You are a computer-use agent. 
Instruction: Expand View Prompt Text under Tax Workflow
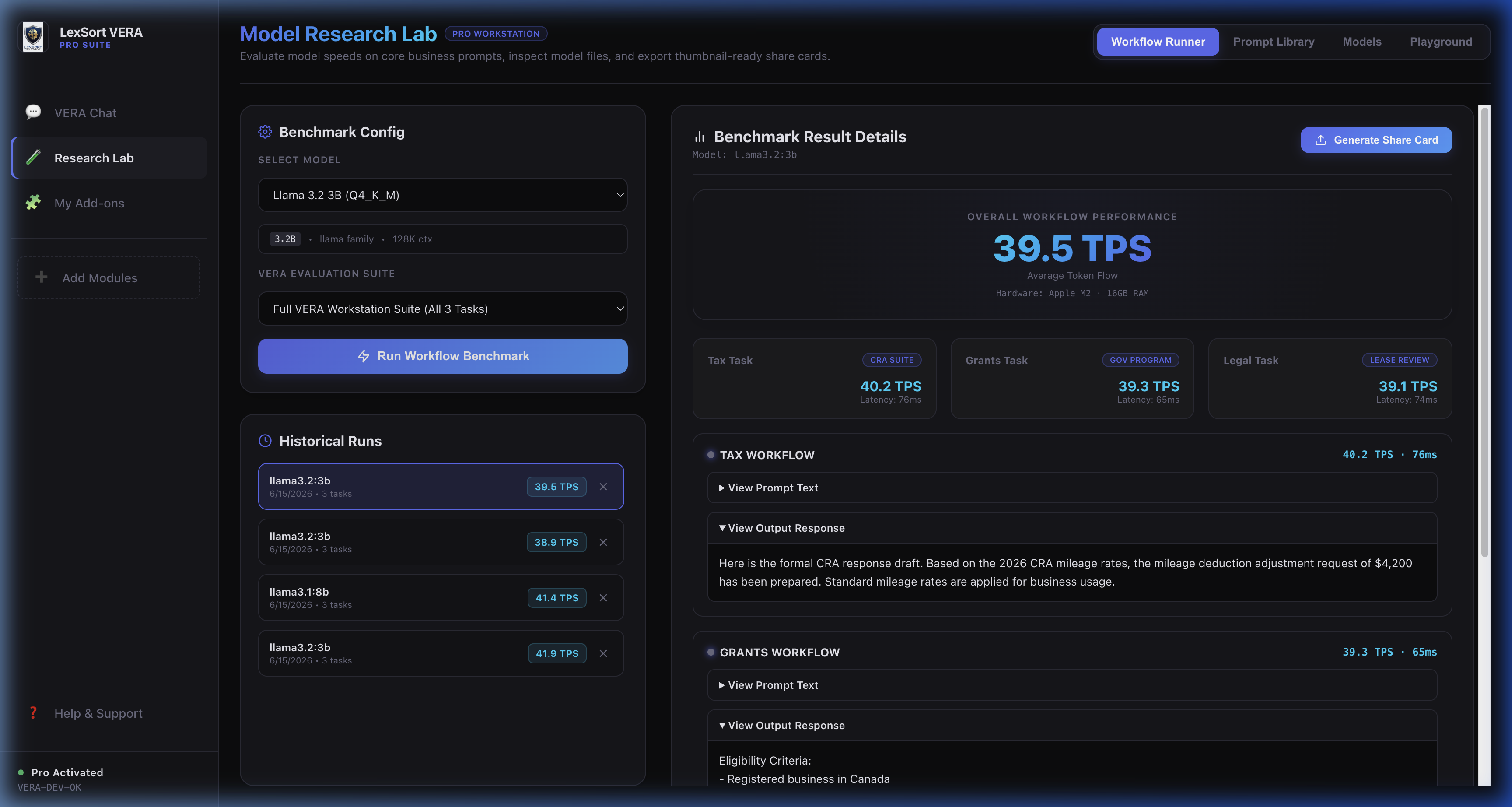1072,488
